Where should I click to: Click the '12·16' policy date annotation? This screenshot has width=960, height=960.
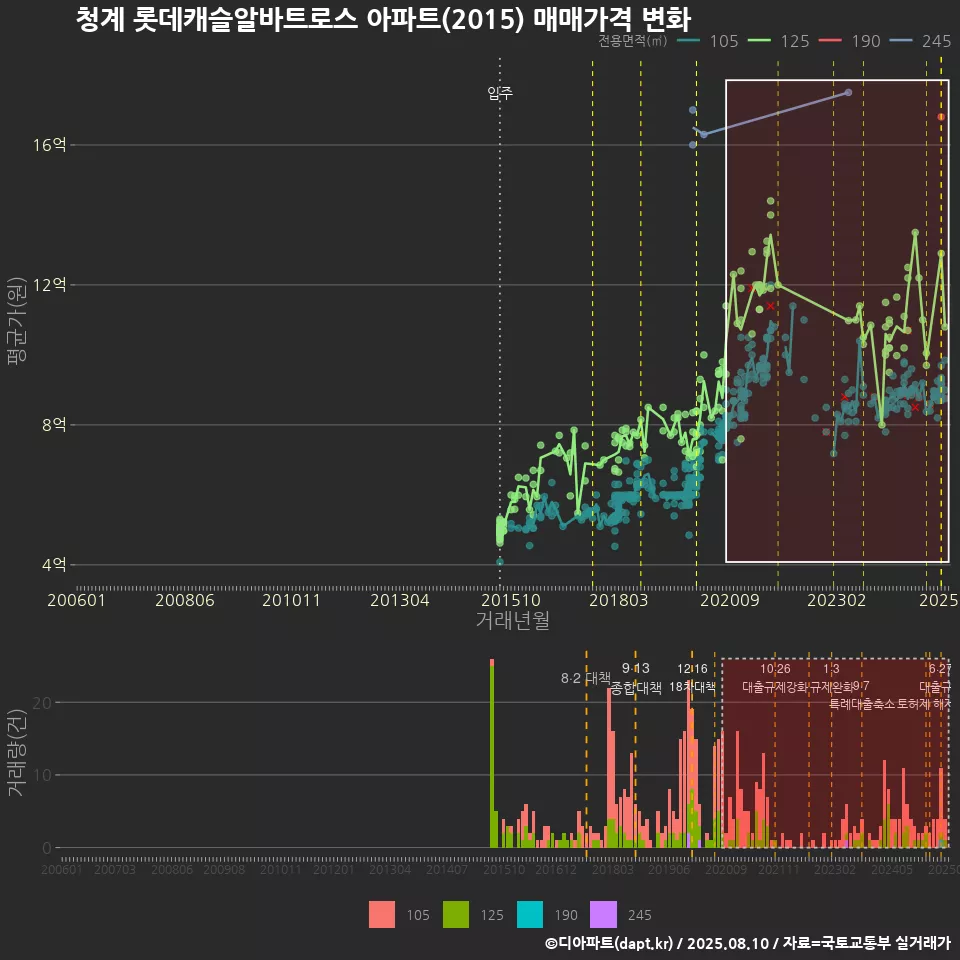tap(692, 669)
